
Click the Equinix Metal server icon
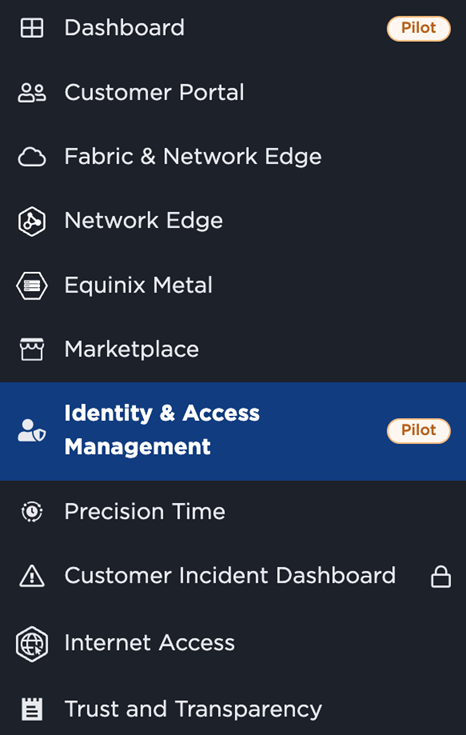[32, 285]
